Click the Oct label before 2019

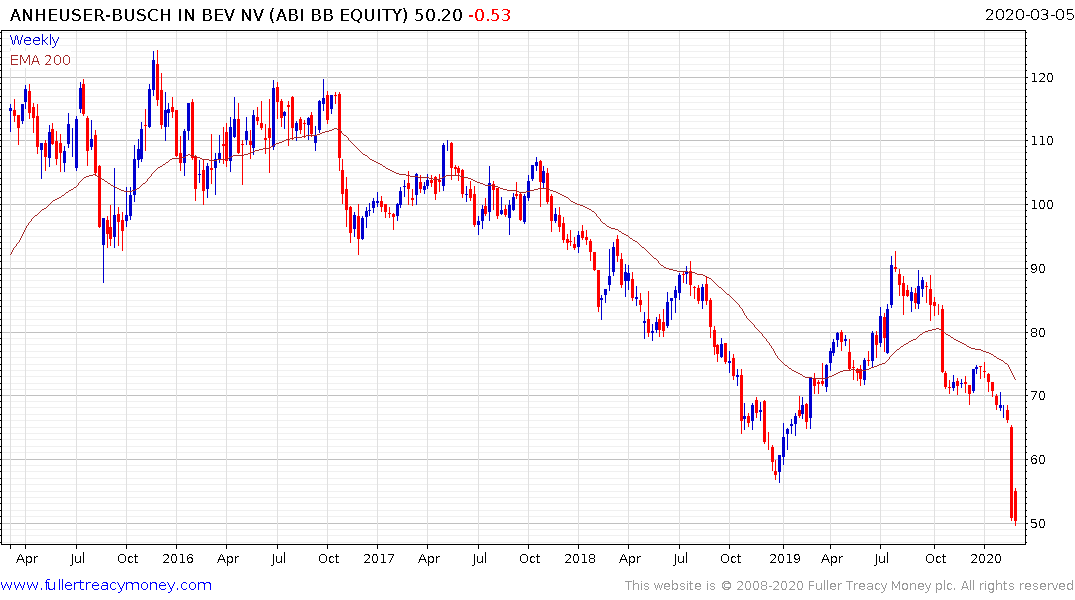[x=730, y=558]
